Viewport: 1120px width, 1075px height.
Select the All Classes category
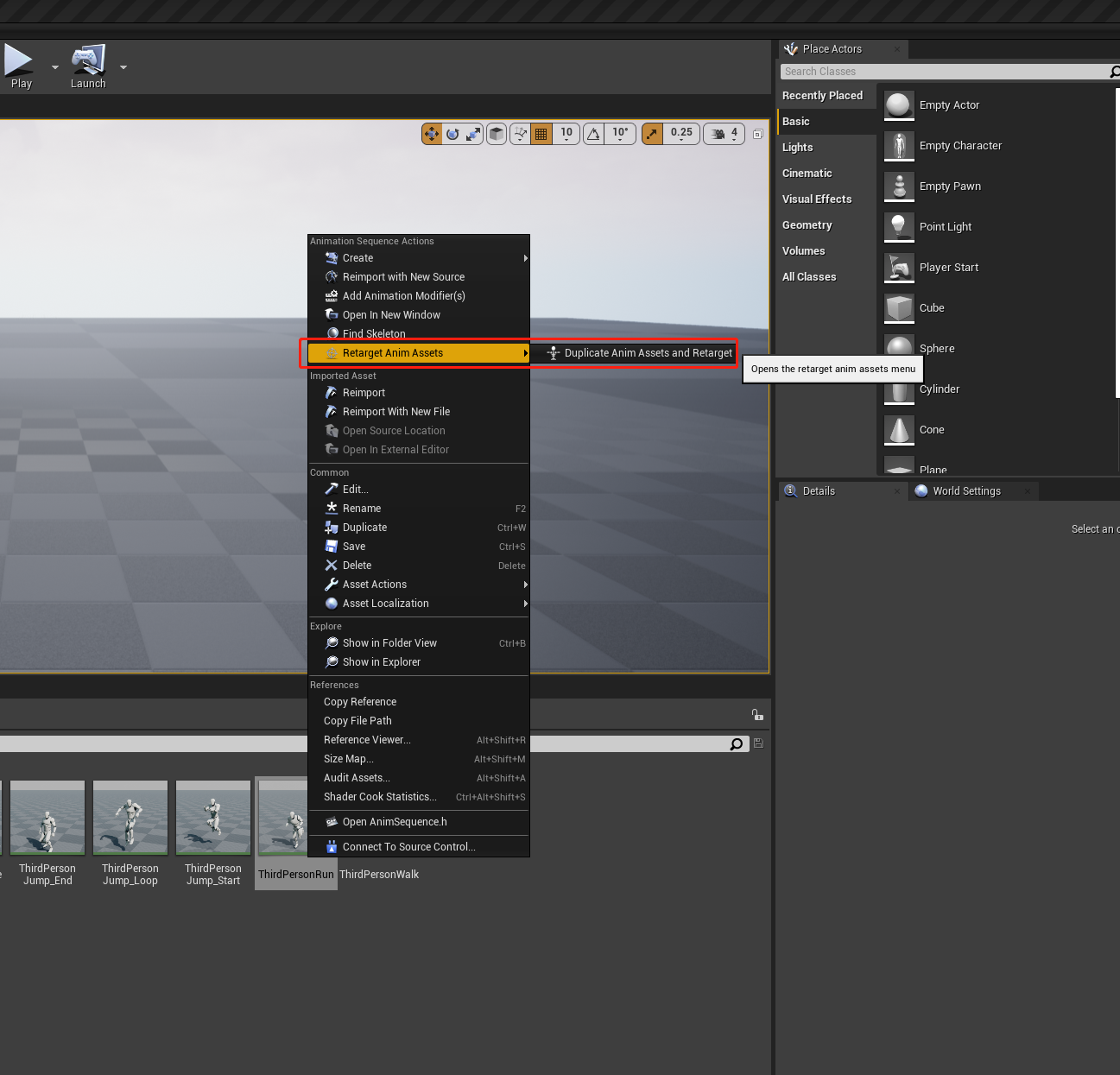tap(826, 277)
